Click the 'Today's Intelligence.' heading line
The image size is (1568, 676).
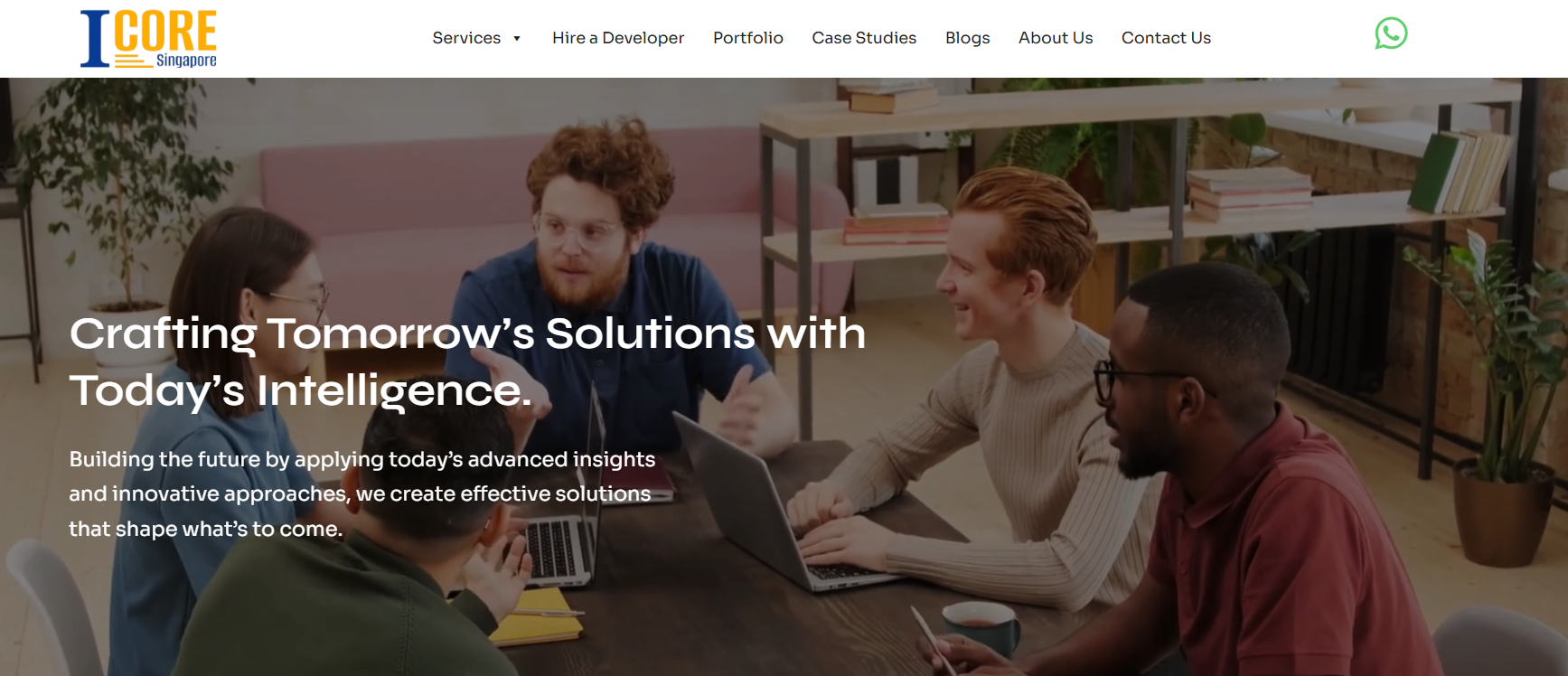click(301, 391)
